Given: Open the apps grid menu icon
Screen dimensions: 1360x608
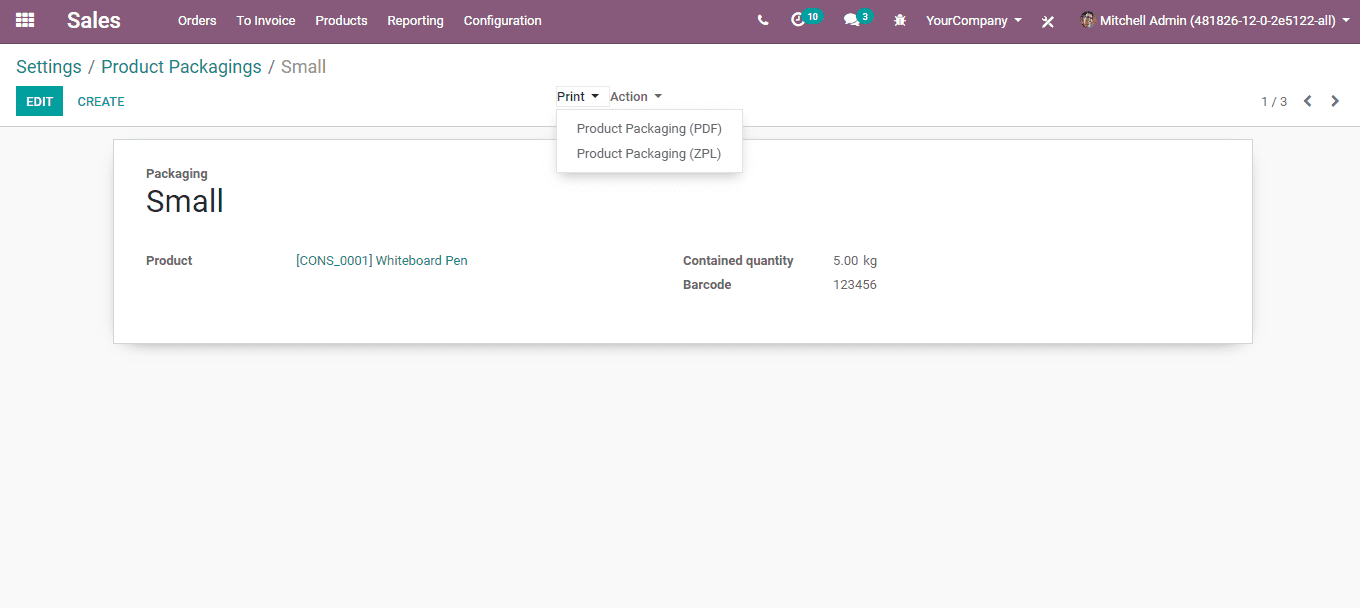Looking at the screenshot, I should coord(25,20).
